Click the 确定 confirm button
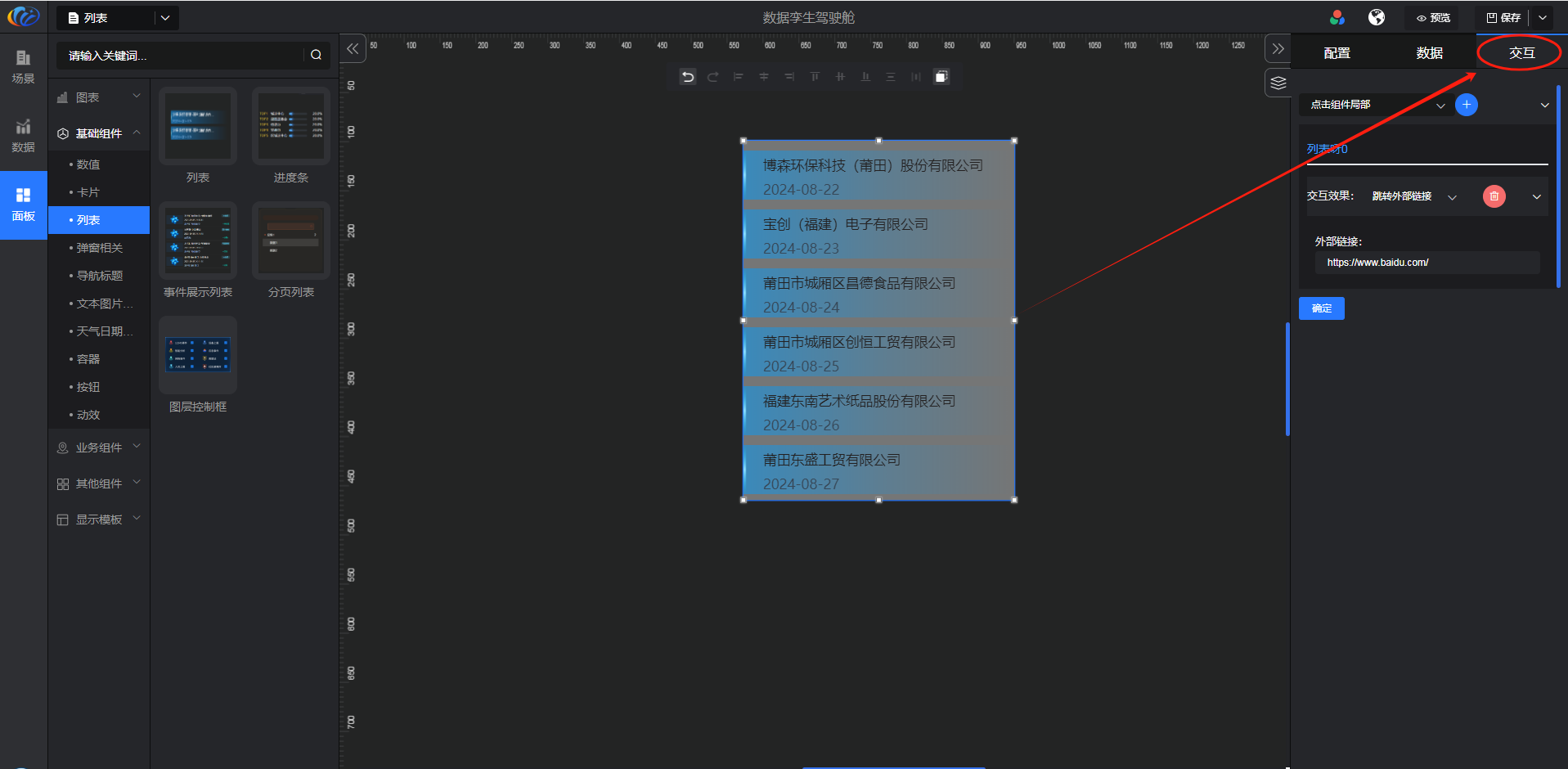 (1321, 308)
